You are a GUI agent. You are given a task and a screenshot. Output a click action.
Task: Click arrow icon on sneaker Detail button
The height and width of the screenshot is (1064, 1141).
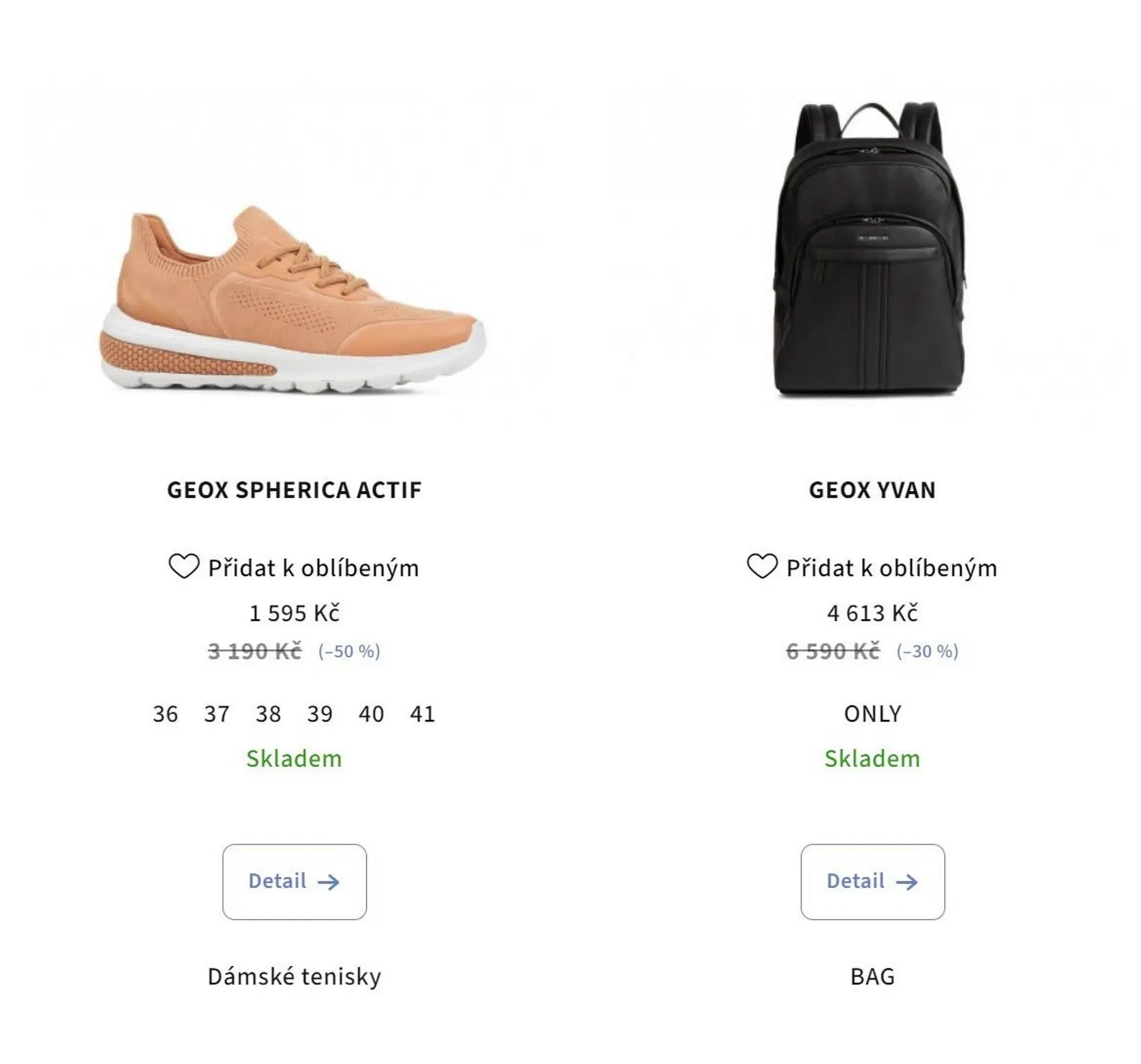click(x=328, y=882)
